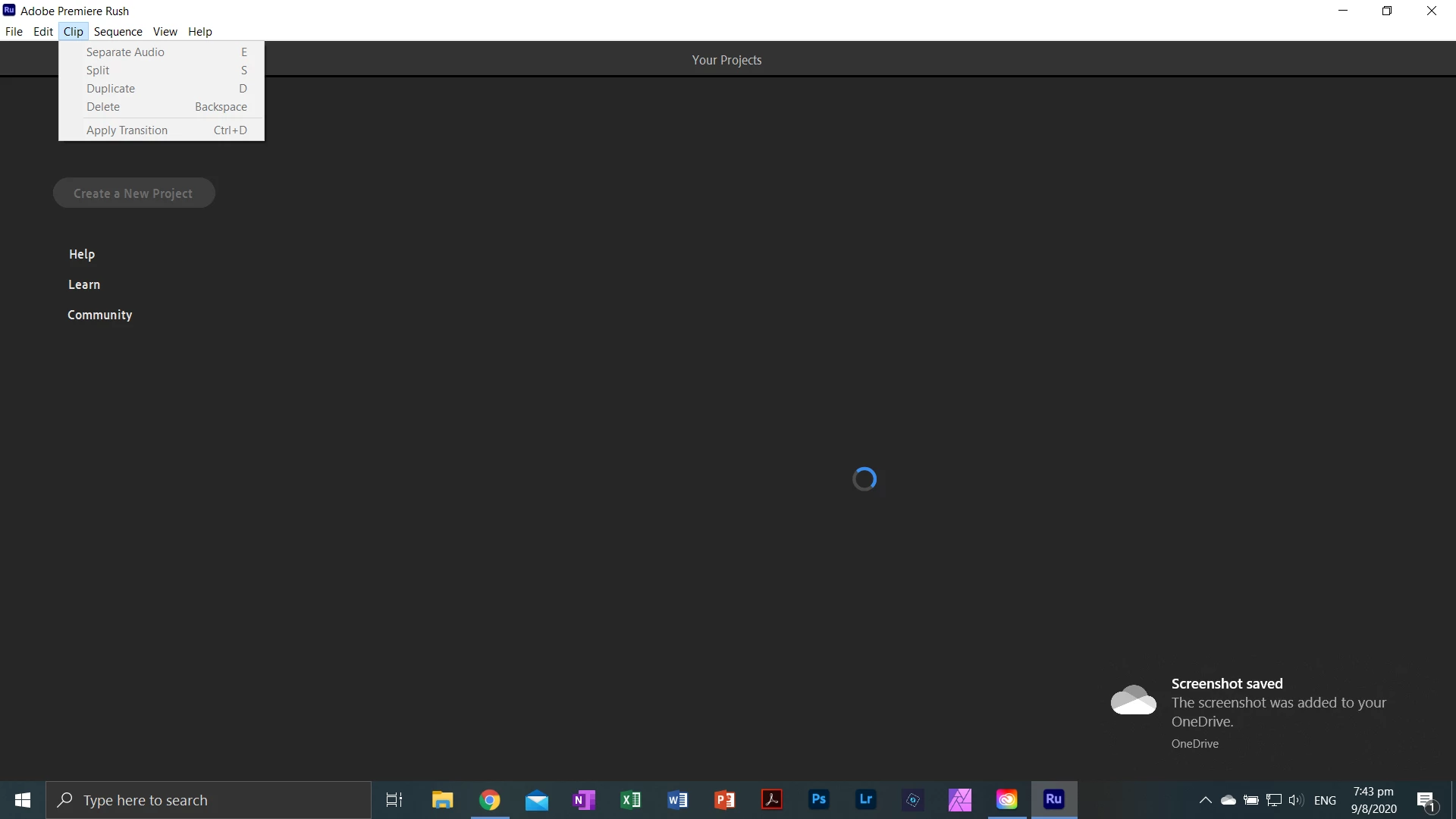This screenshot has width=1456, height=819.
Task: Select Separate Audio from the Clip menu
Action: 125,52
